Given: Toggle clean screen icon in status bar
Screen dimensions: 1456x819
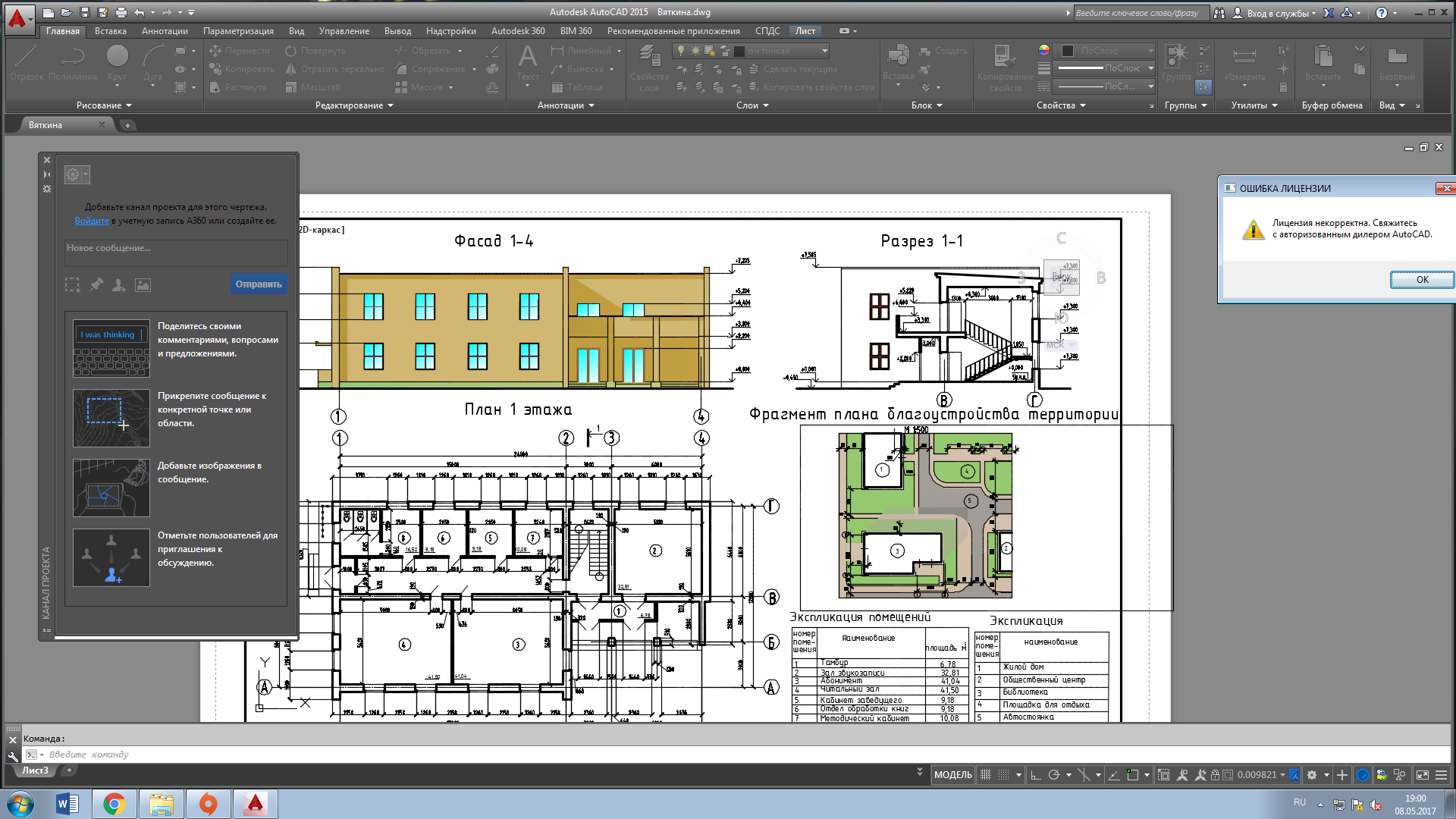Looking at the screenshot, I should tap(1423, 775).
